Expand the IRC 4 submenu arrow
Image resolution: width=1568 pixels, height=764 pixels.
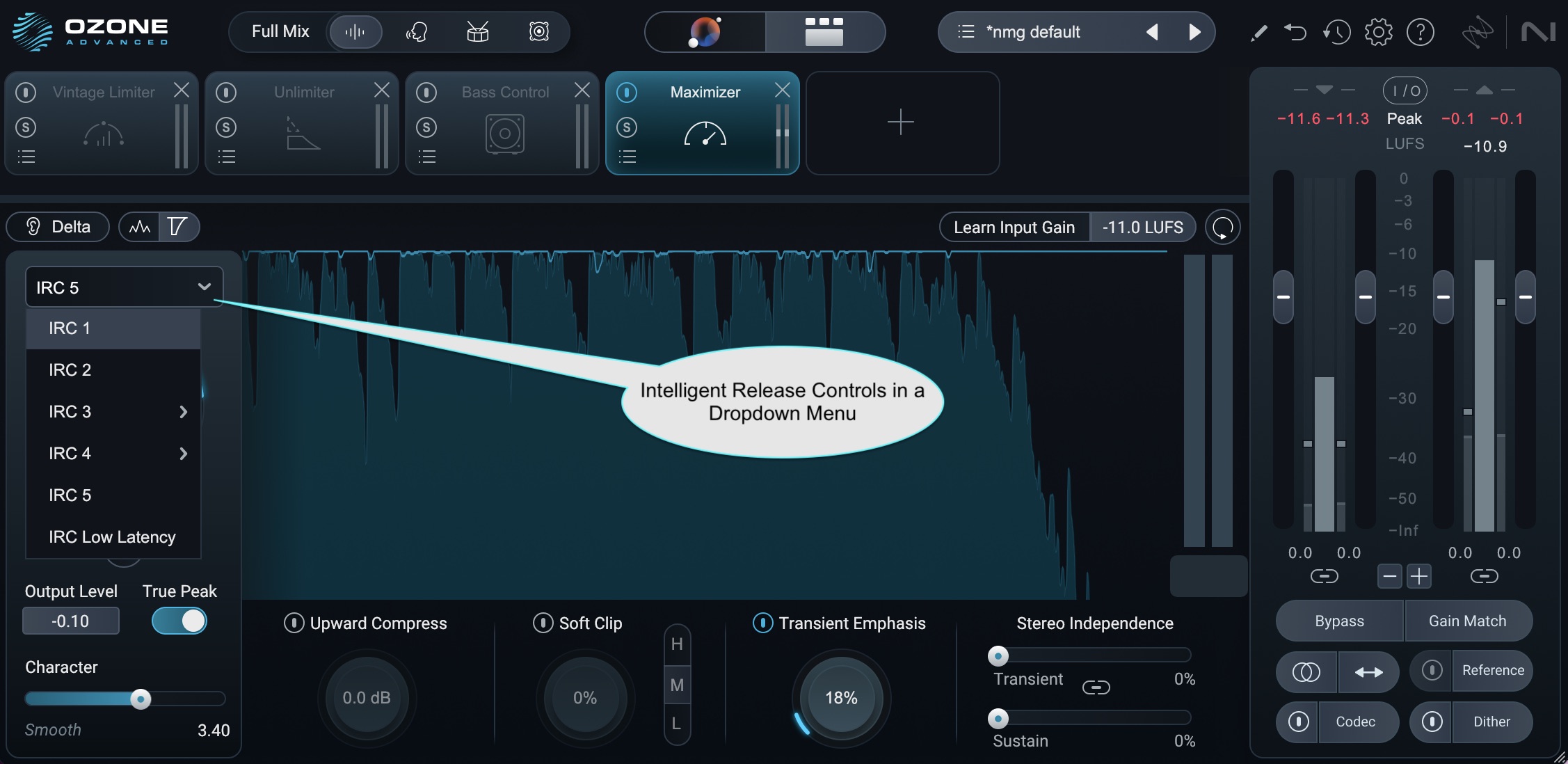coord(183,454)
